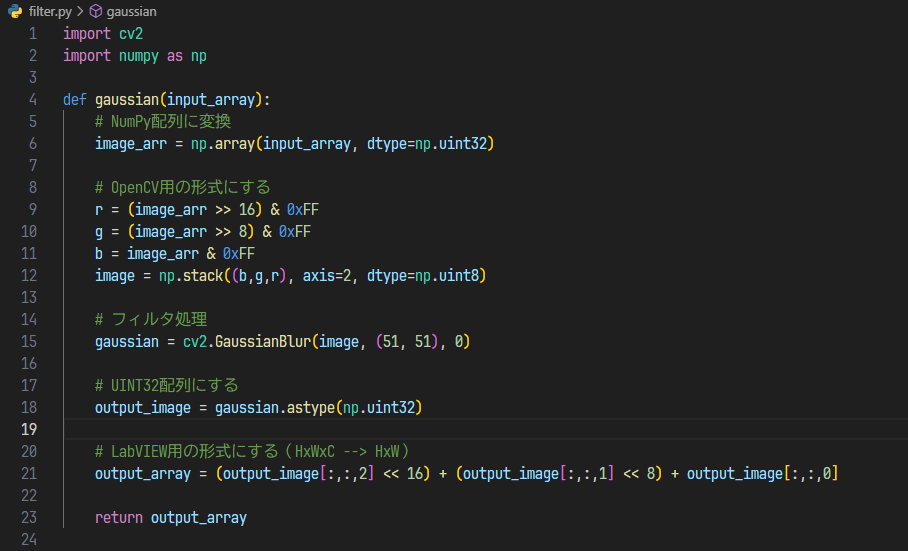908x551 pixels.
Task: Open the gaussian symbol breadcrumb
Action: (x=131, y=11)
